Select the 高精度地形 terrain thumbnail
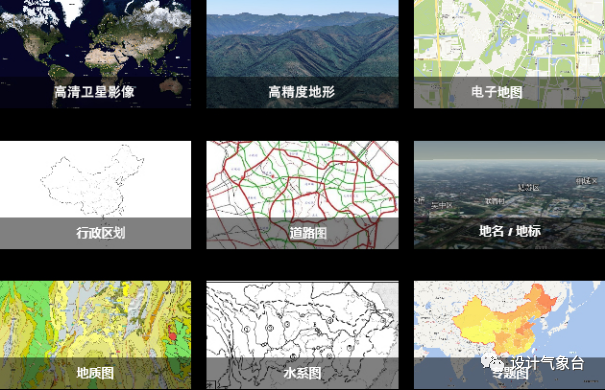Image resolution: width=605 pixels, height=390 pixels. click(302, 54)
